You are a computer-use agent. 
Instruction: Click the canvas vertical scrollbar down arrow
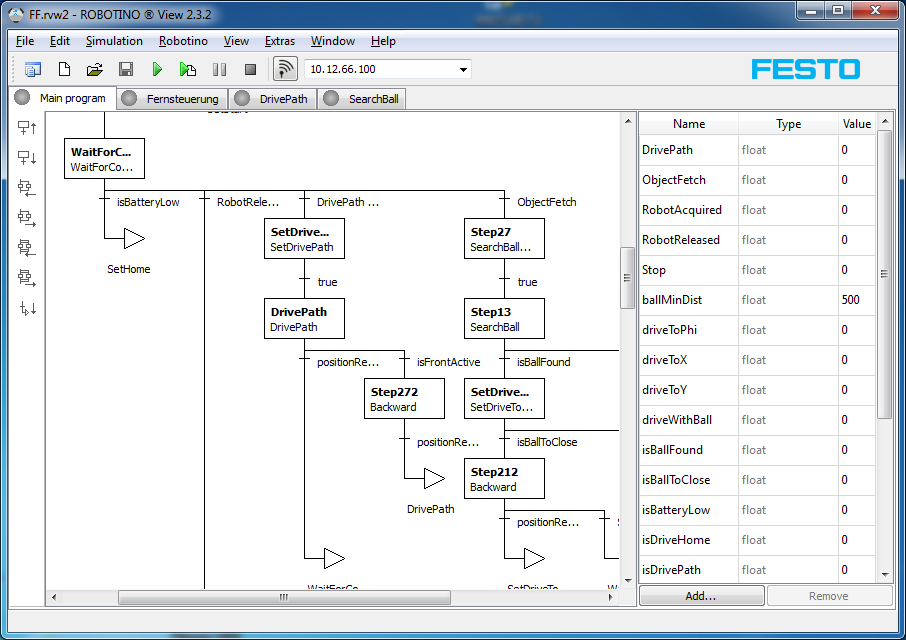[x=628, y=581]
